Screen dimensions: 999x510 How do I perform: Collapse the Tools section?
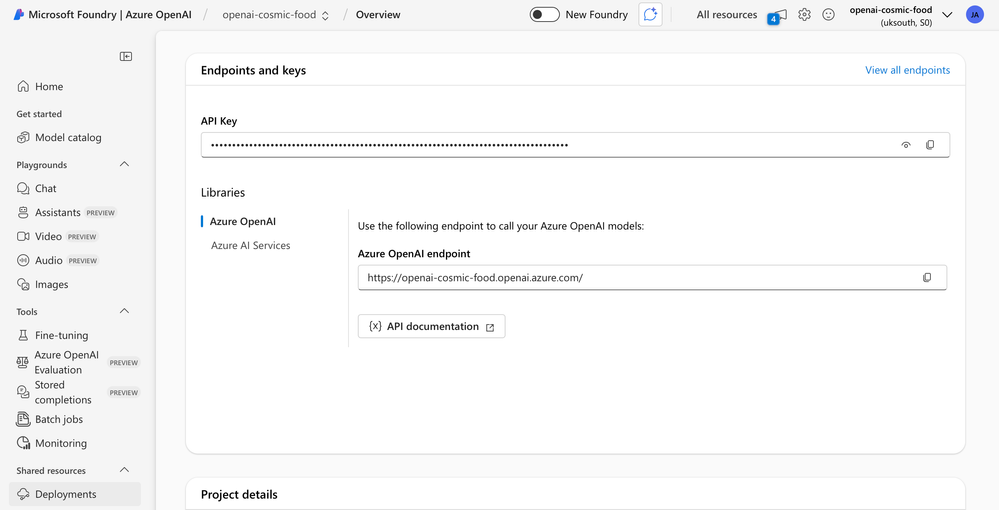[125, 311]
